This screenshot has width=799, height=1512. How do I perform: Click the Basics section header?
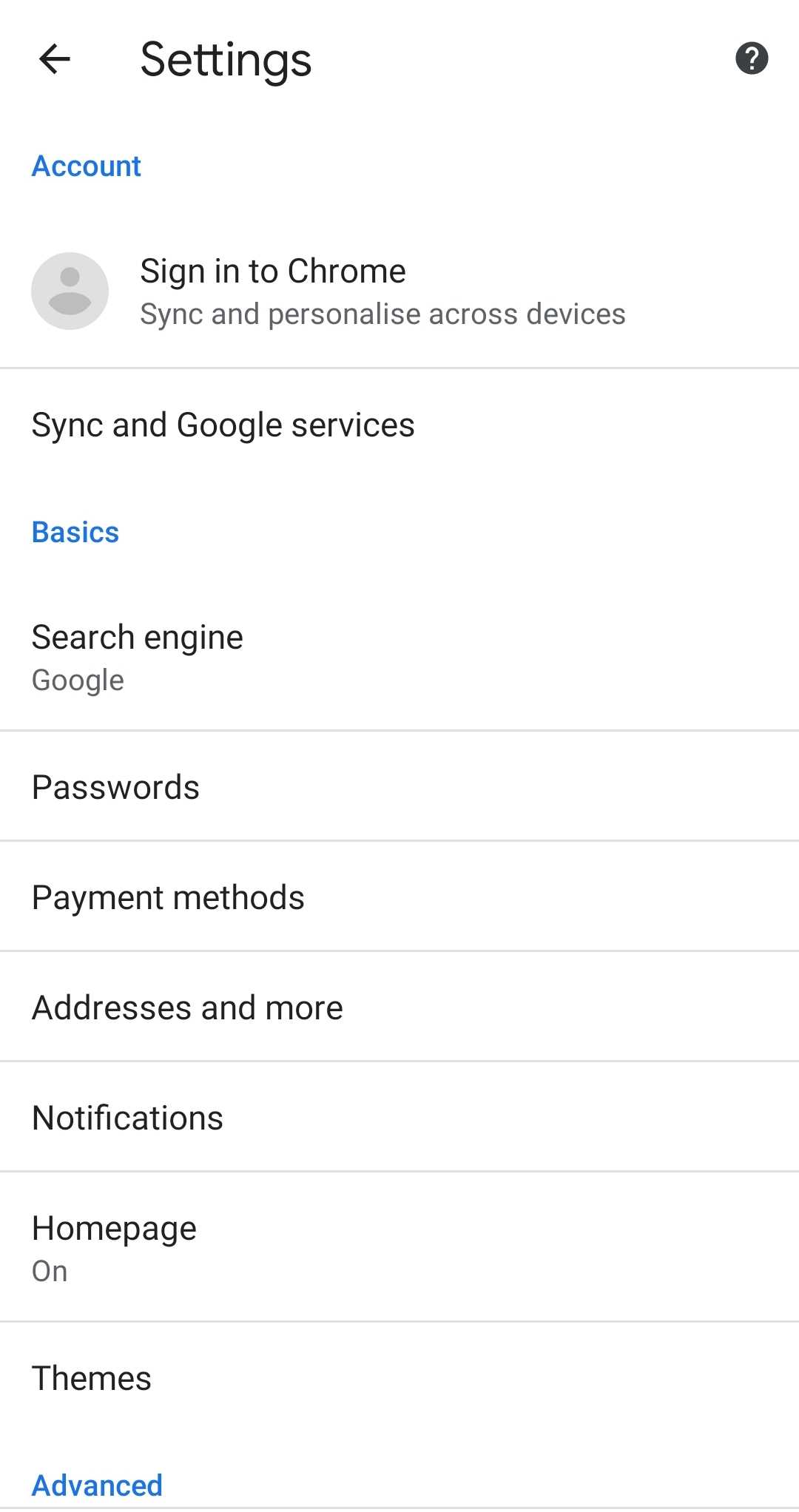75,533
